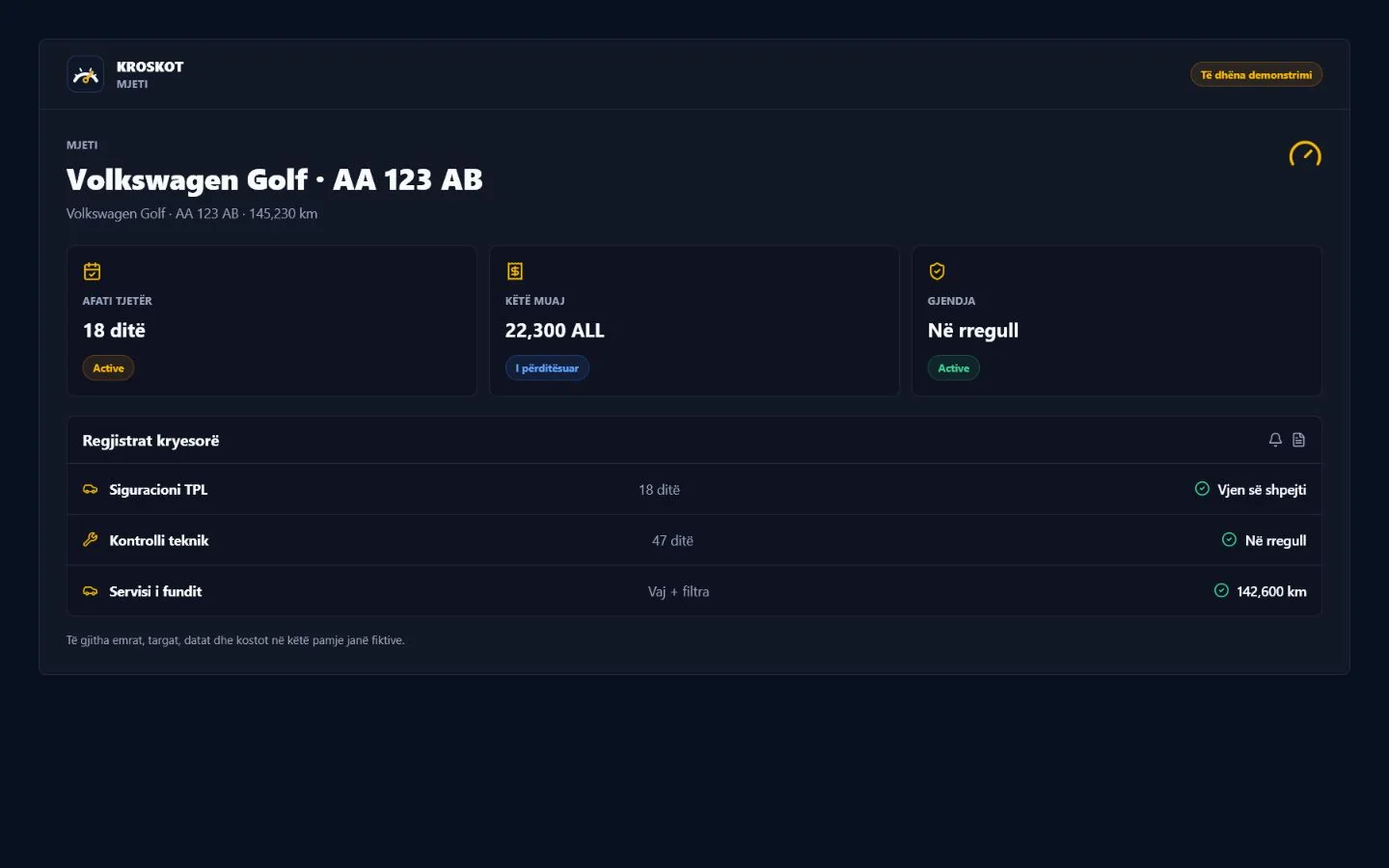Image resolution: width=1389 pixels, height=868 pixels.
Task: Click the wrench icon beside Kontrolli teknik
Action: 91,540
